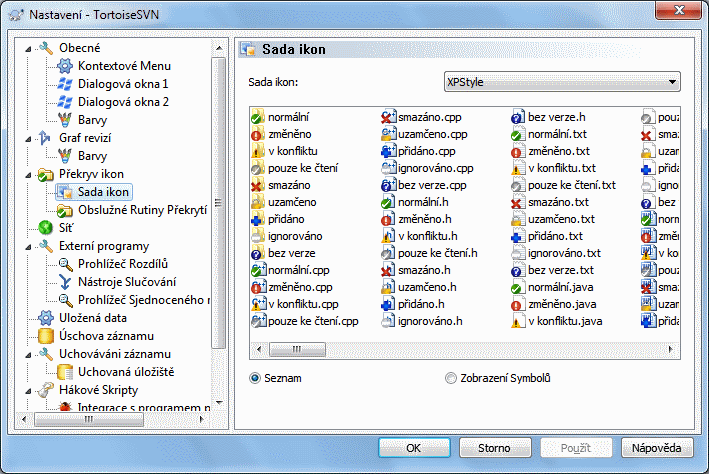Click the wrench icon next to Obecné

click(x=46, y=48)
